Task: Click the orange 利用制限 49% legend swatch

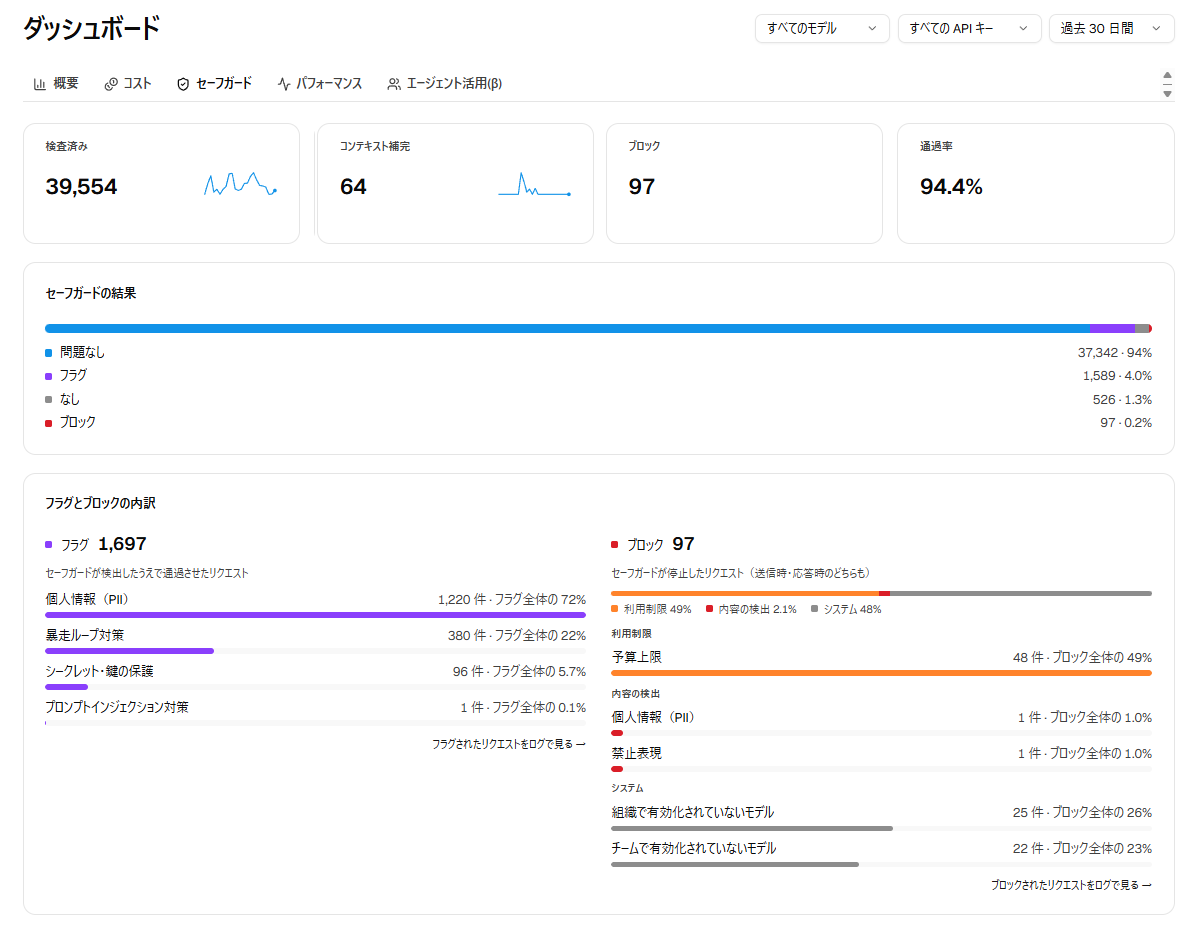Action: pos(614,609)
